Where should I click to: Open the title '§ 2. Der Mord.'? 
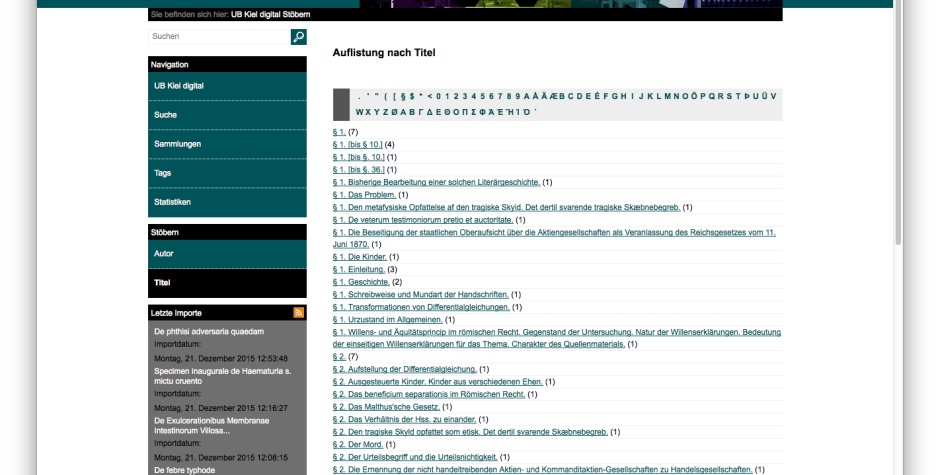358,444
